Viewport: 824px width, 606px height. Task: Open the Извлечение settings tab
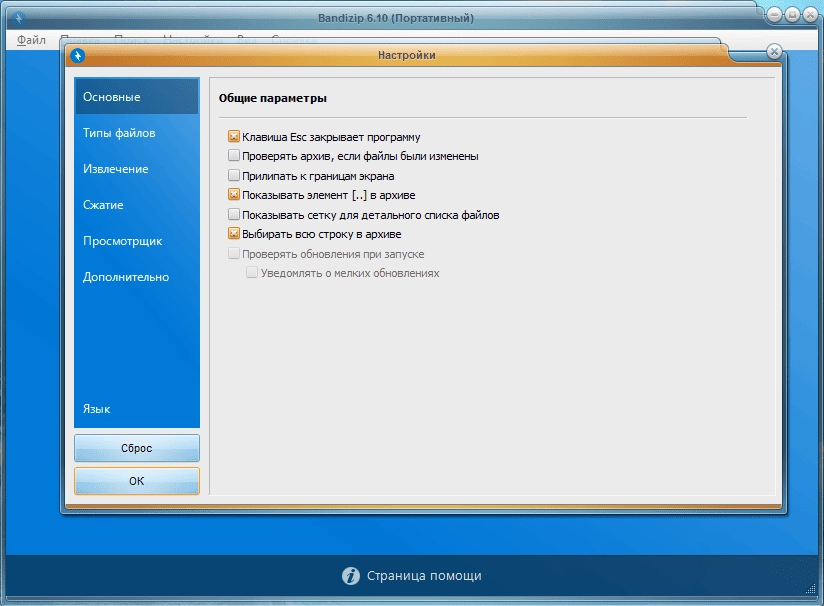pyautogui.click(x=137, y=169)
